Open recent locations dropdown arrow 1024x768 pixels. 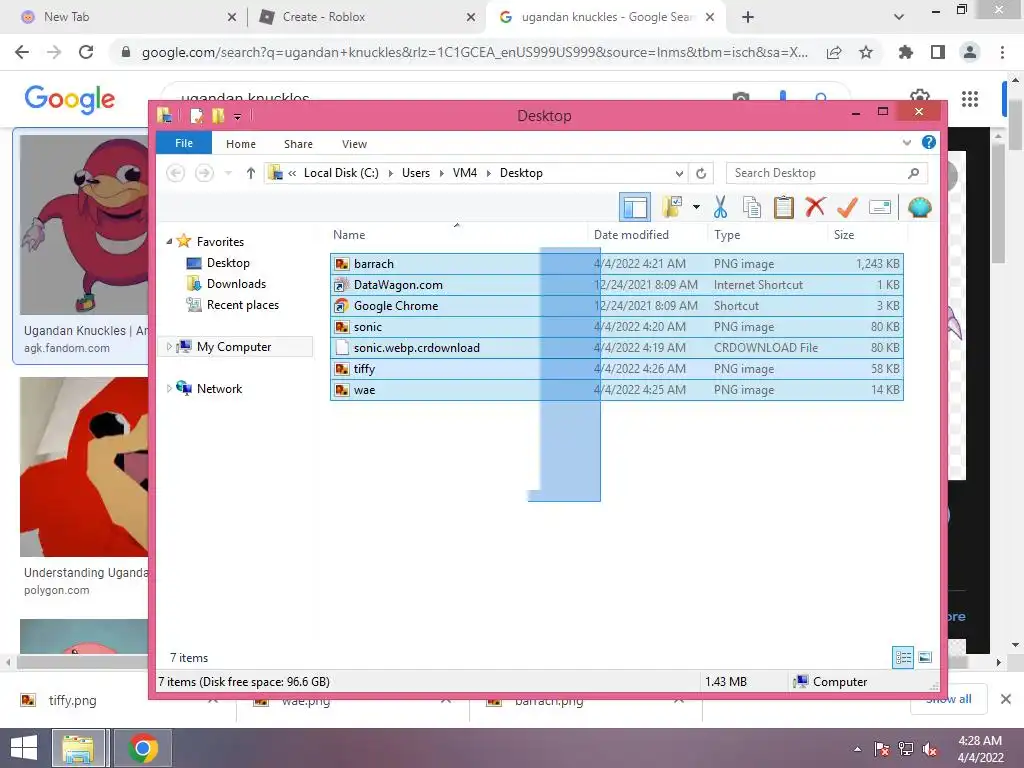click(228, 173)
